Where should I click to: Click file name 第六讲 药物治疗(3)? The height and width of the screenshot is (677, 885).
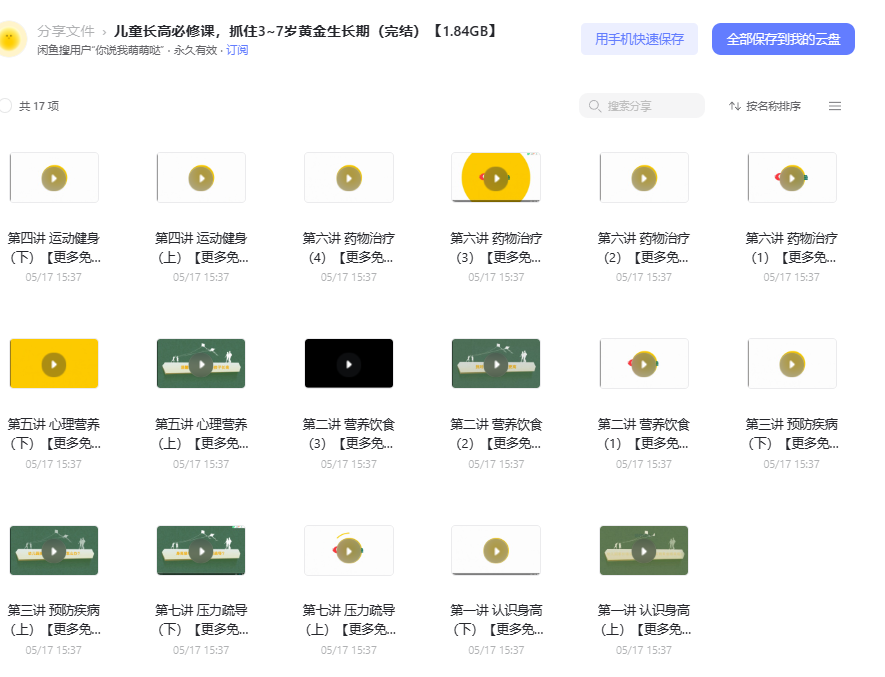[496, 247]
